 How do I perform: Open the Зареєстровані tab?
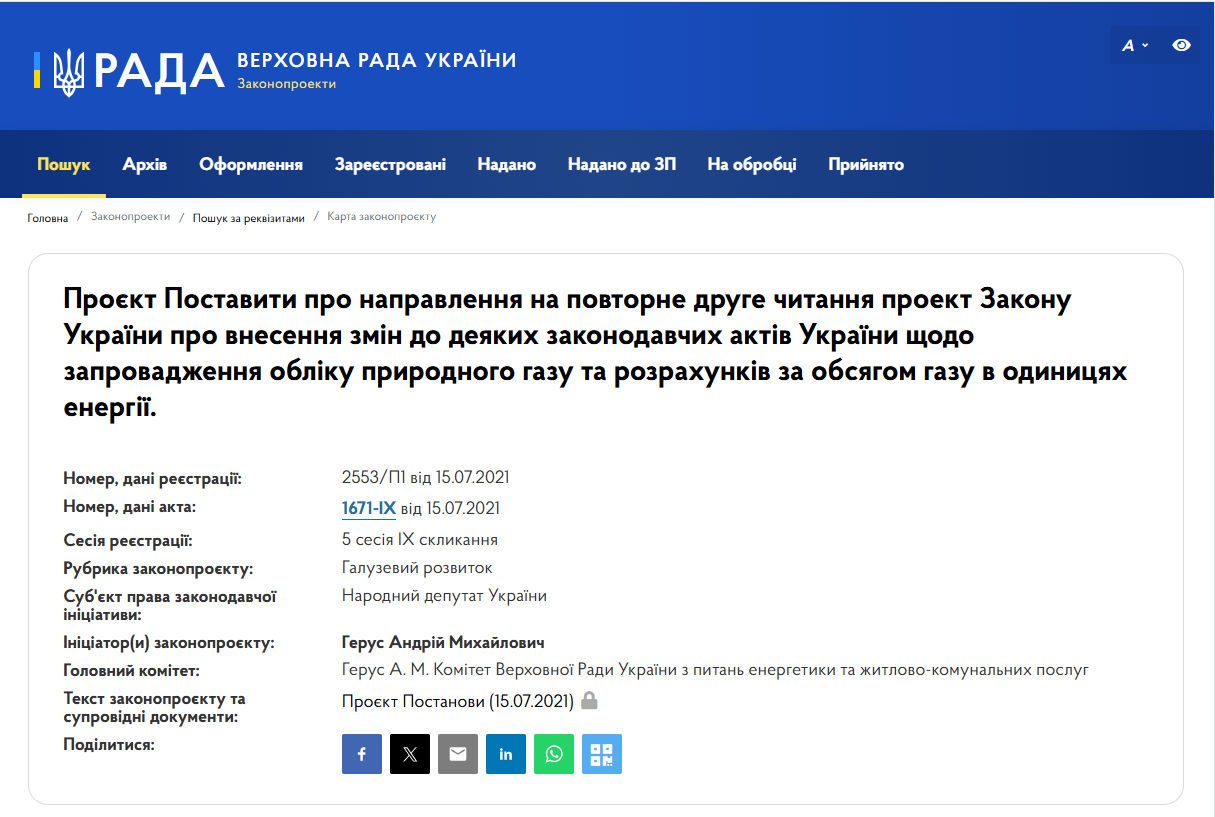pyautogui.click(x=391, y=164)
